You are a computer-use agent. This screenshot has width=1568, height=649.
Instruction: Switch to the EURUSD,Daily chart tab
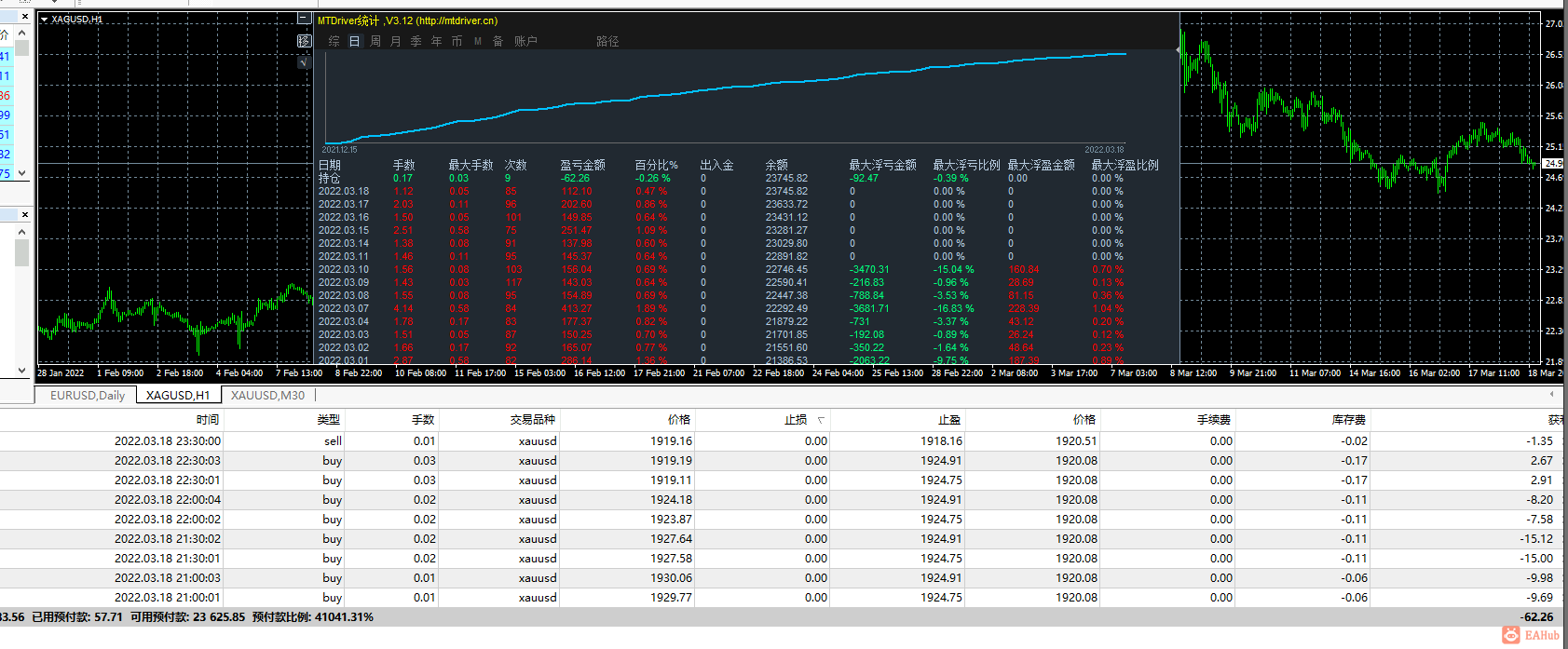point(88,395)
